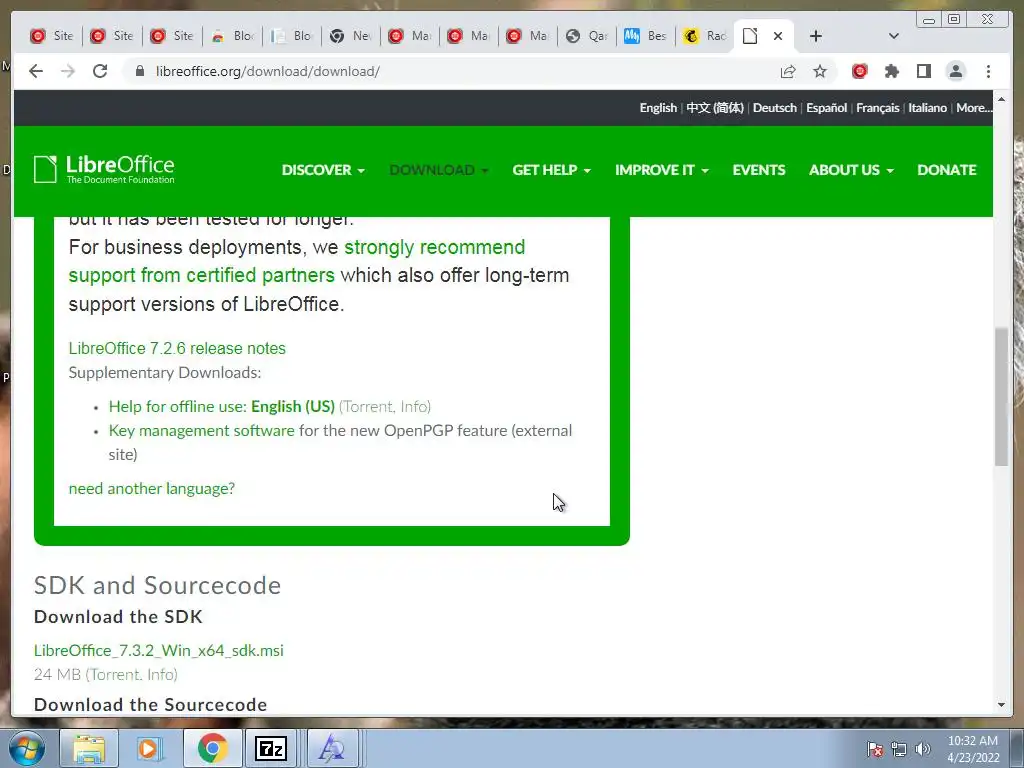
Task: Share this page via share icon
Action: coord(788,71)
